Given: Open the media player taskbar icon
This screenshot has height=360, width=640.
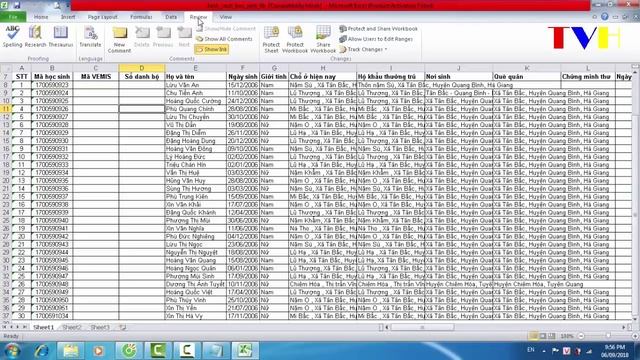Looking at the screenshot, I should coord(98,351).
